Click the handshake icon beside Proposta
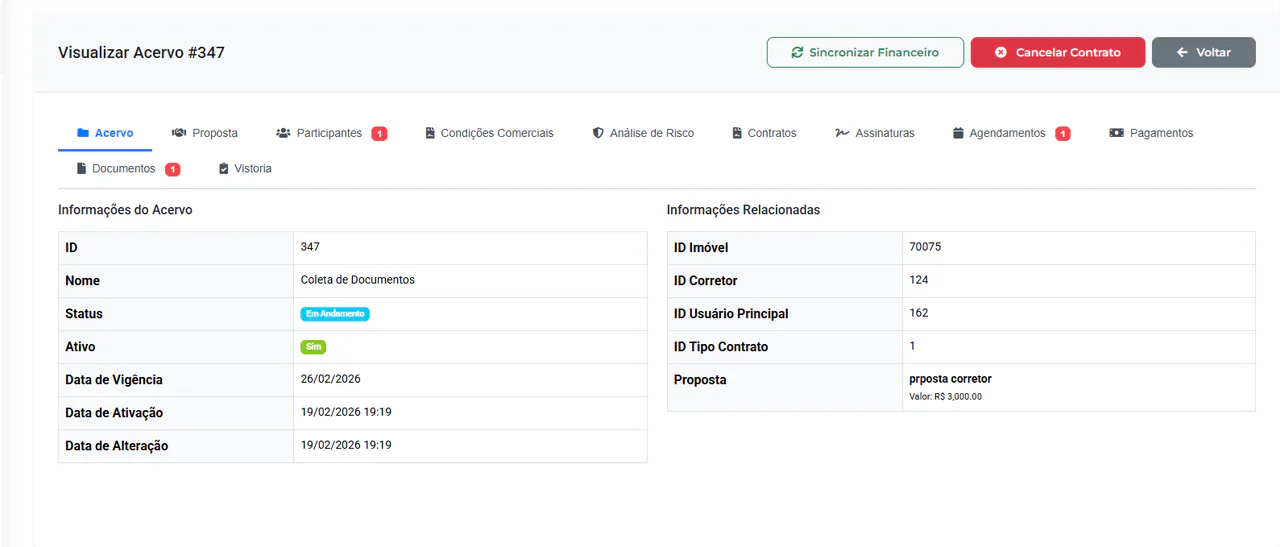Viewport: 1280px width, 547px height. 179,133
